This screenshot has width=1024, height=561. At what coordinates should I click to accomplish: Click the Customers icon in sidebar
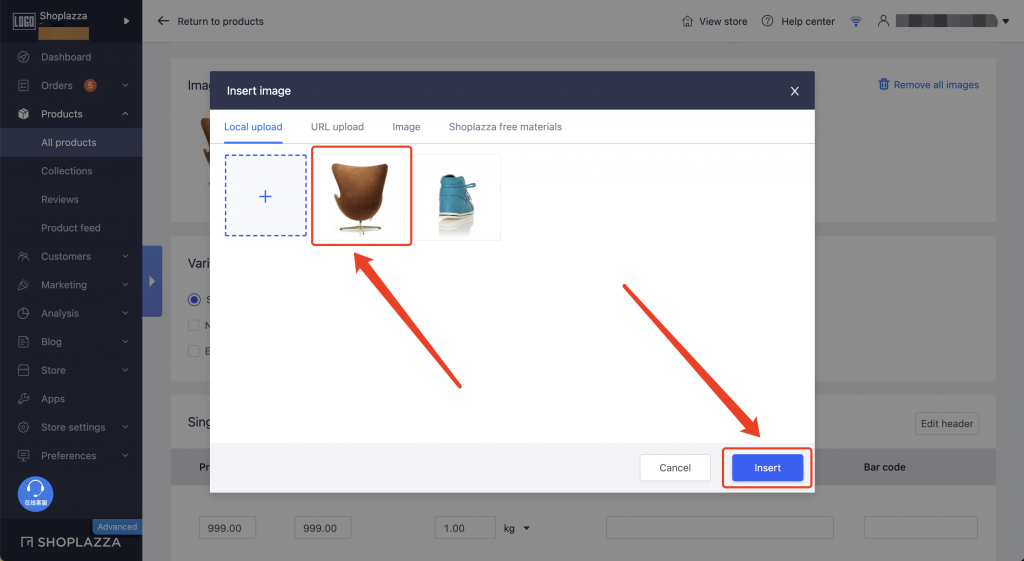(22, 257)
